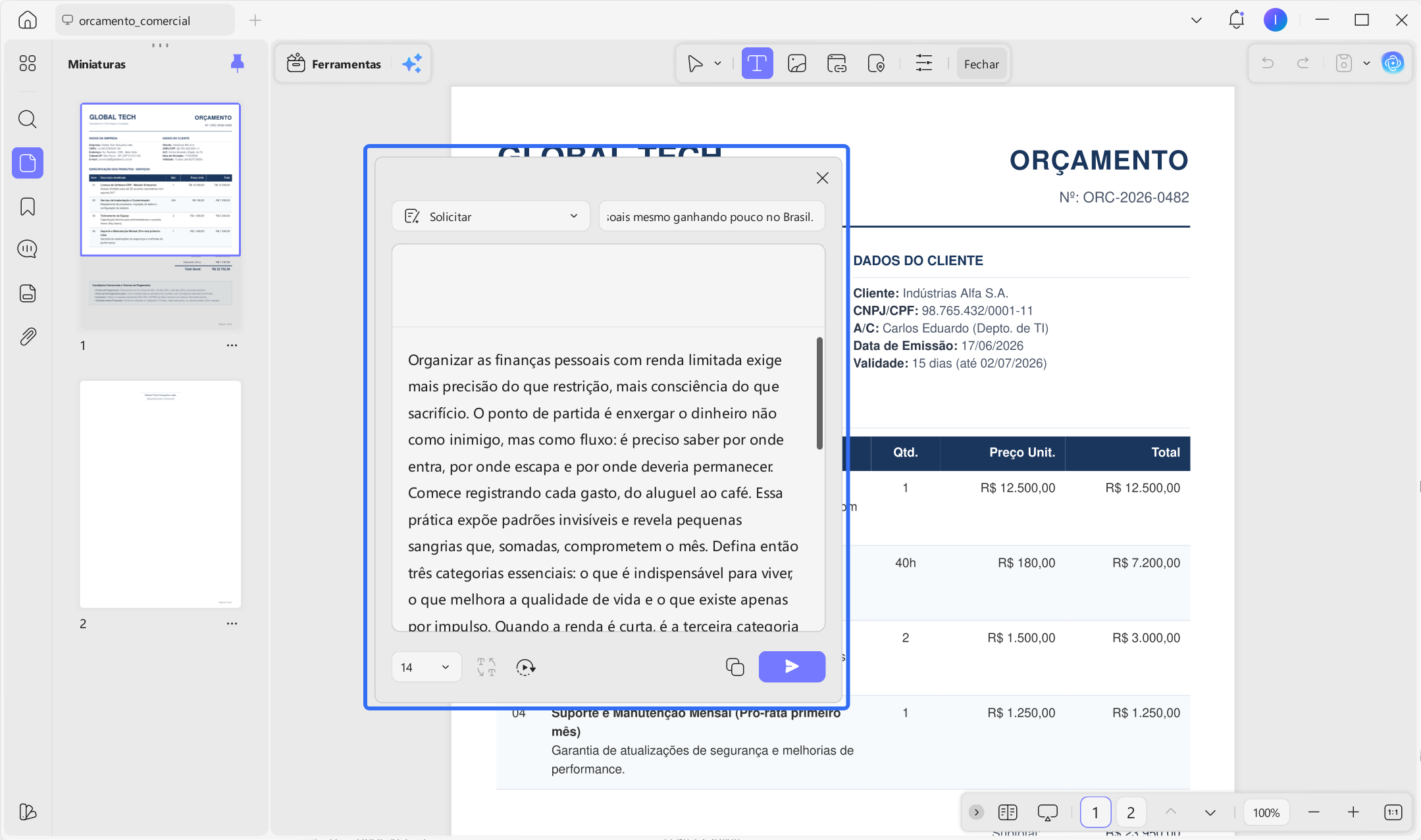
Task: Click the Fechar button
Action: [x=981, y=64]
